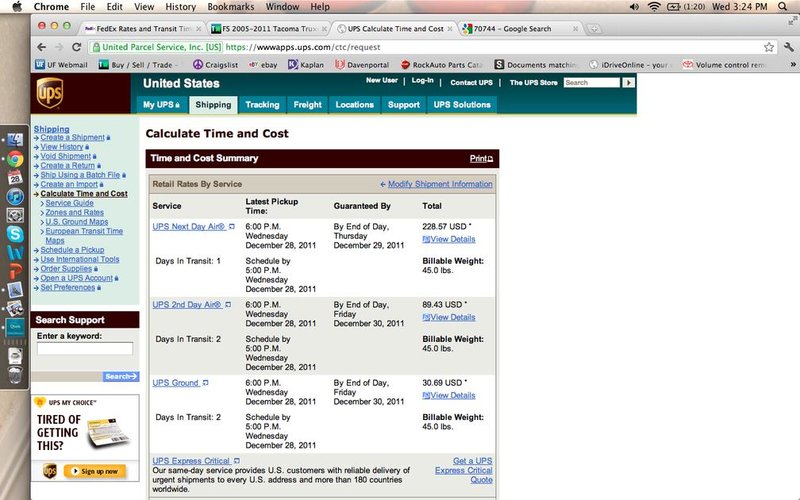Click the browser forward arrow

point(59,47)
